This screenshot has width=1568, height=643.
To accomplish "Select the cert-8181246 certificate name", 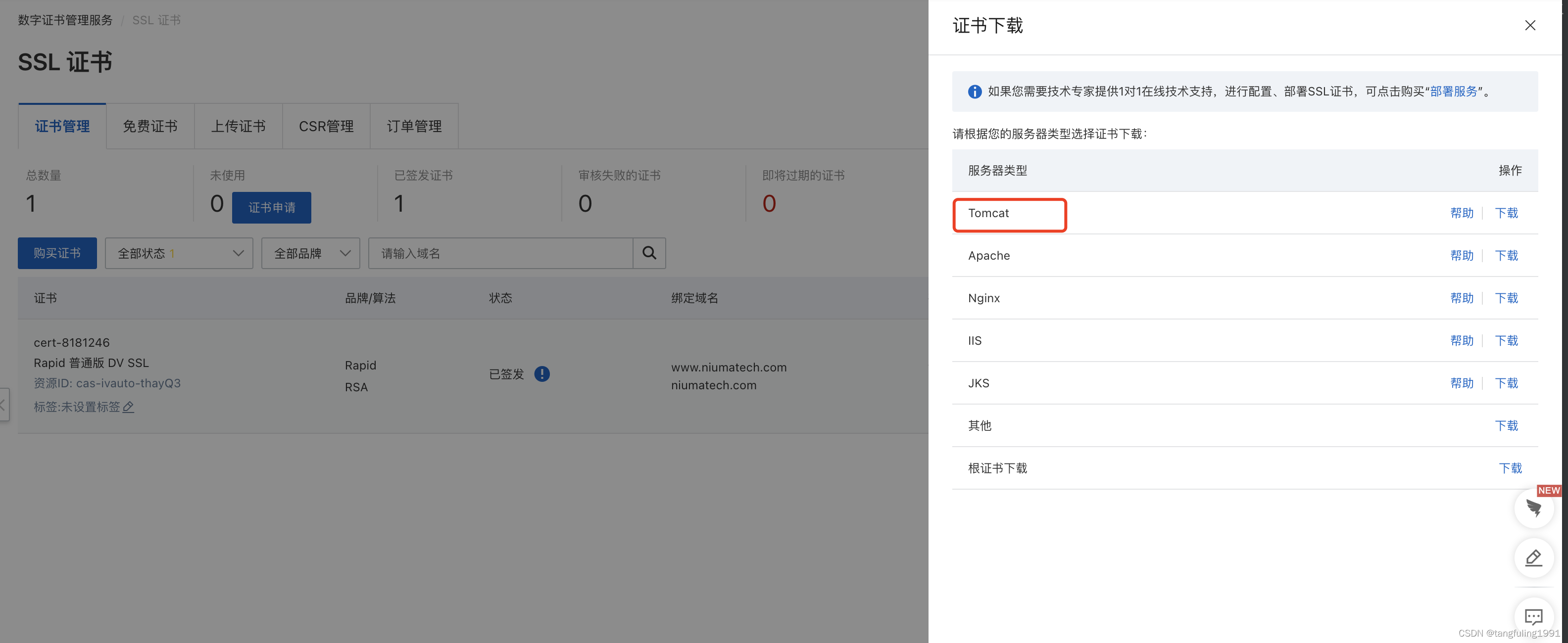I will pyautogui.click(x=72, y=342).
